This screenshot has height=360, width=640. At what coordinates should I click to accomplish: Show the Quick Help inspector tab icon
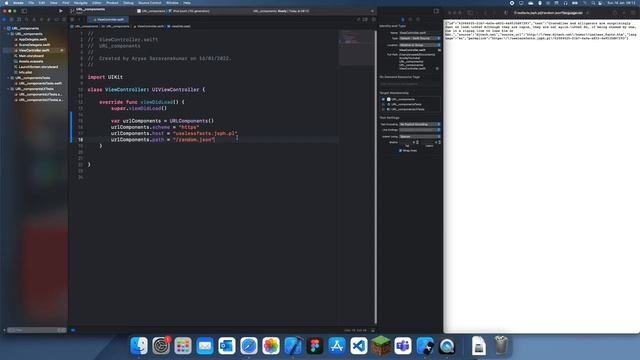point(418,19)
